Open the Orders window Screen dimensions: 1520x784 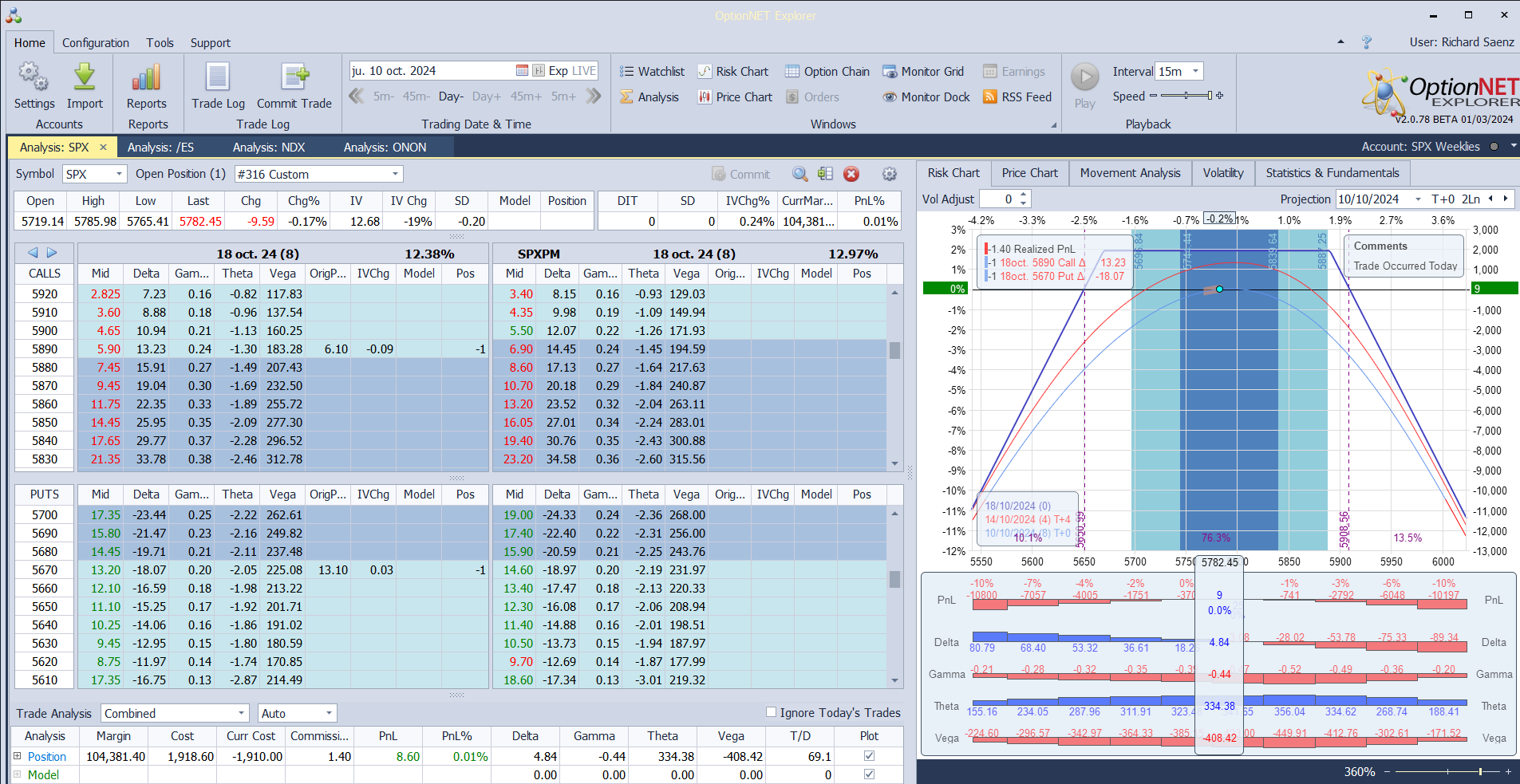812,97
